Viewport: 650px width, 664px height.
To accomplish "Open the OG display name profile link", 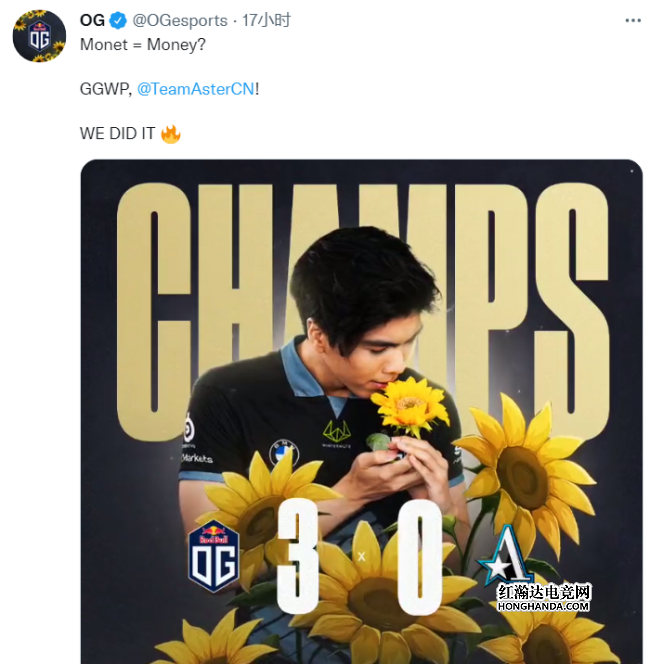I will point(92,21).
